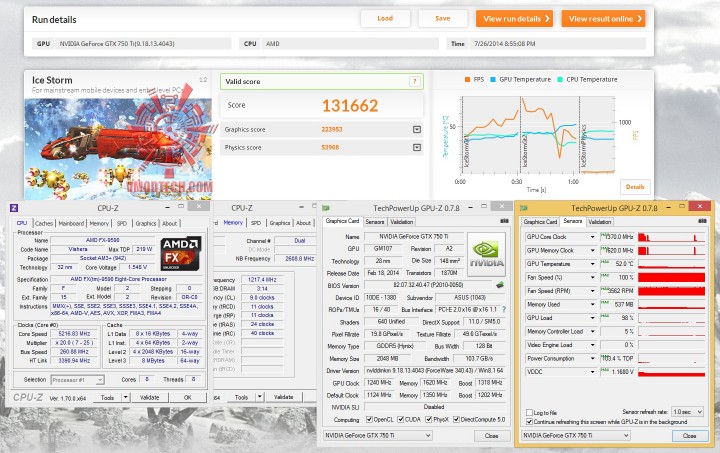Click the Fan Speed (%) red sensor graph

[671, 278]
